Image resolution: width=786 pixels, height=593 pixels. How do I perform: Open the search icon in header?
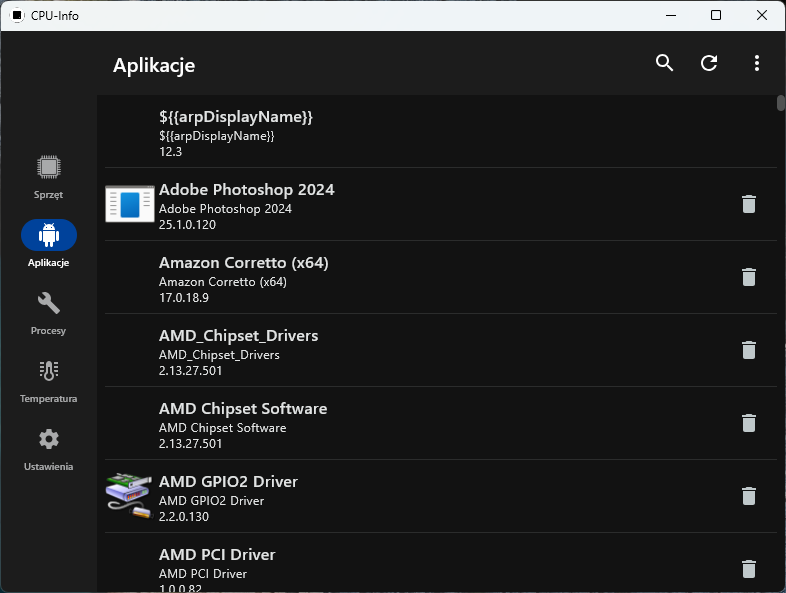(x=664, y=63)
